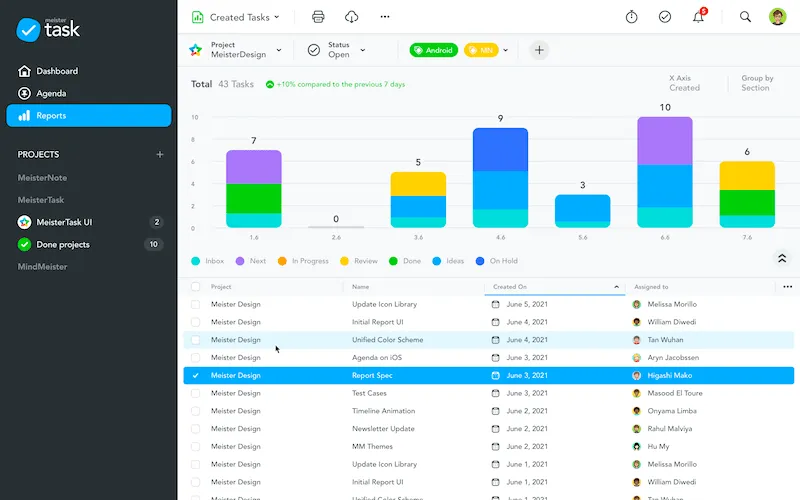Click calendar icon for MM Themes row
This screenshot has width=800, height=500.
pos(495,446)
